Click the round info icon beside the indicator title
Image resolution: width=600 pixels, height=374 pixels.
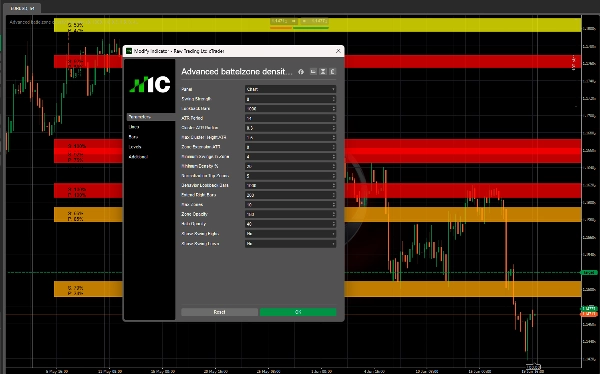coord(301,72)
